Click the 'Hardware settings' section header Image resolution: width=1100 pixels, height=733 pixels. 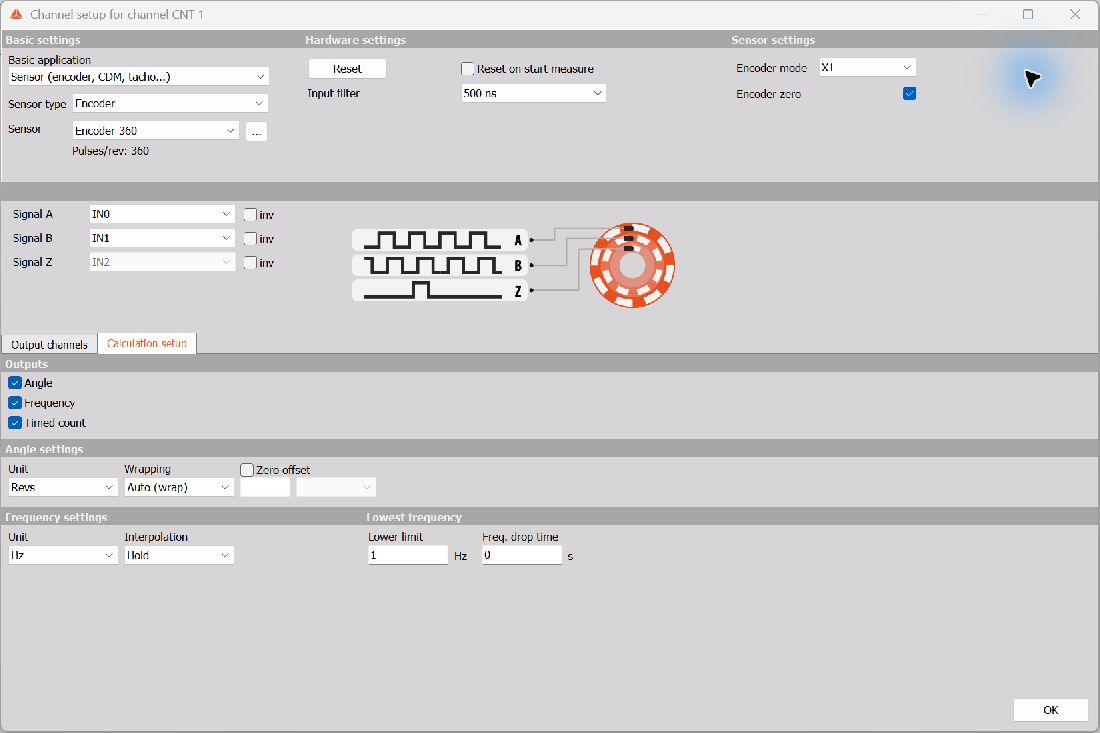[x=356, y=40]
